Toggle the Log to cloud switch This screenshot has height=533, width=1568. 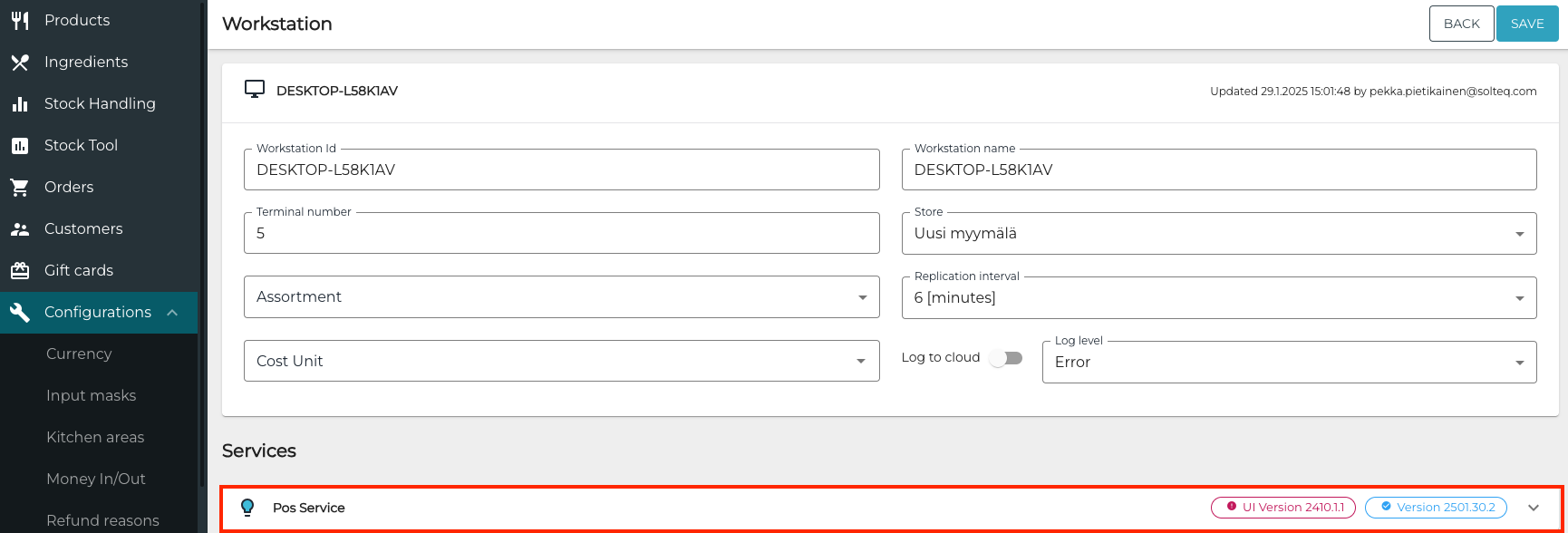tap(1006, 358)
